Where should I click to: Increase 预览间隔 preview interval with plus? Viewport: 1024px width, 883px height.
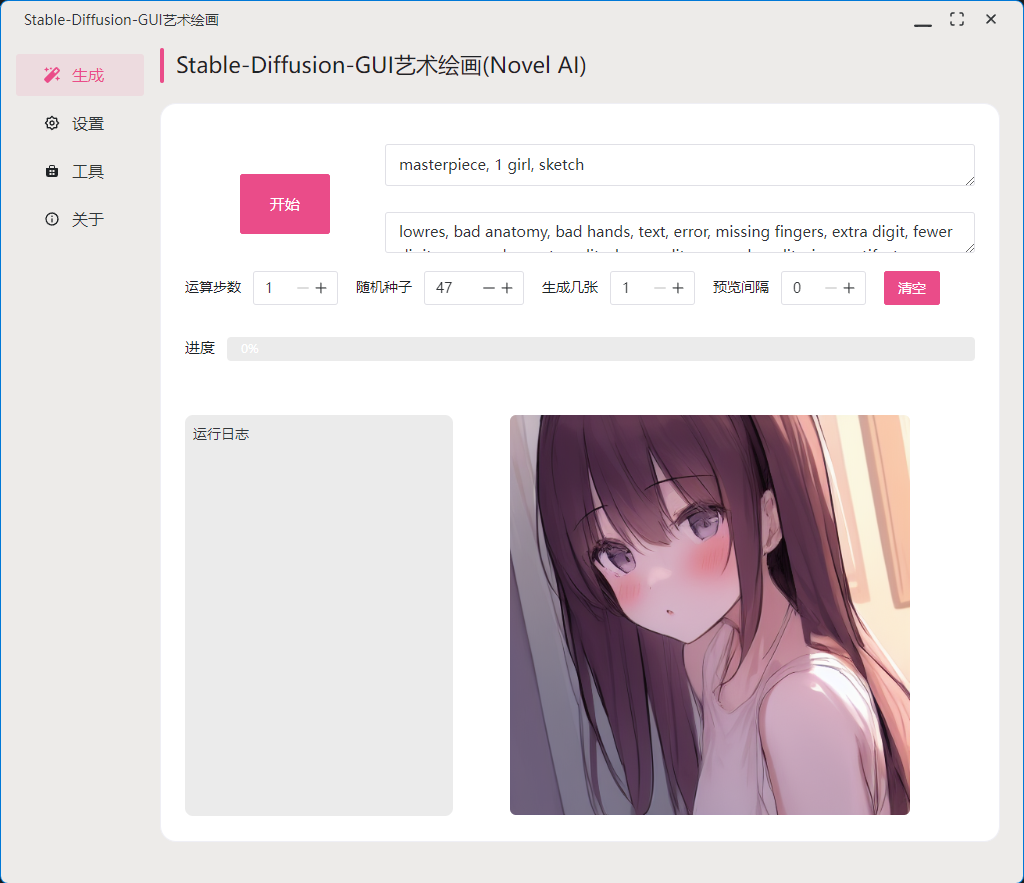(x=849, y=288)
